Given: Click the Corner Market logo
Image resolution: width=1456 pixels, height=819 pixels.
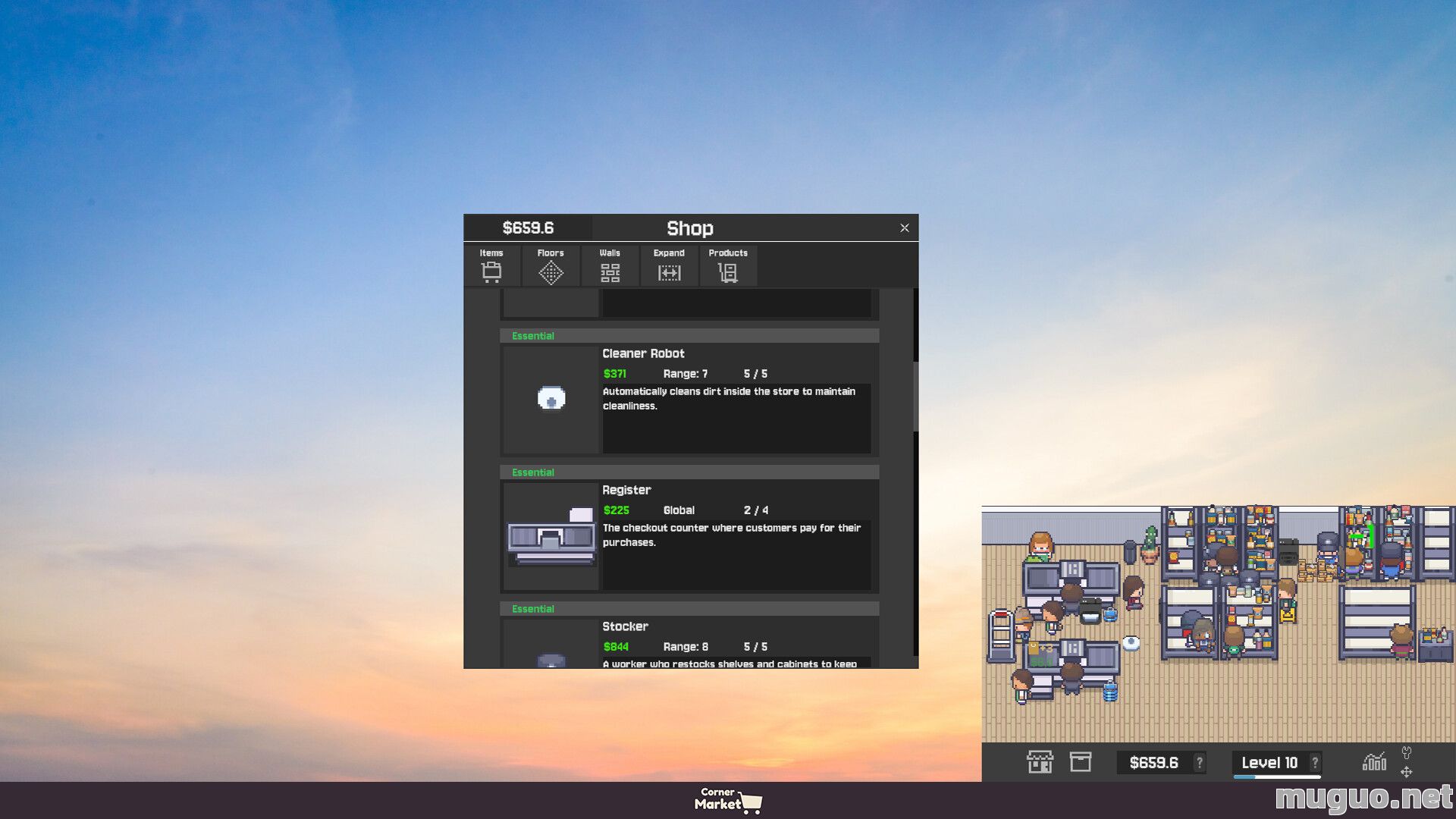Looking at the screenshot, I should click(728, 800).
